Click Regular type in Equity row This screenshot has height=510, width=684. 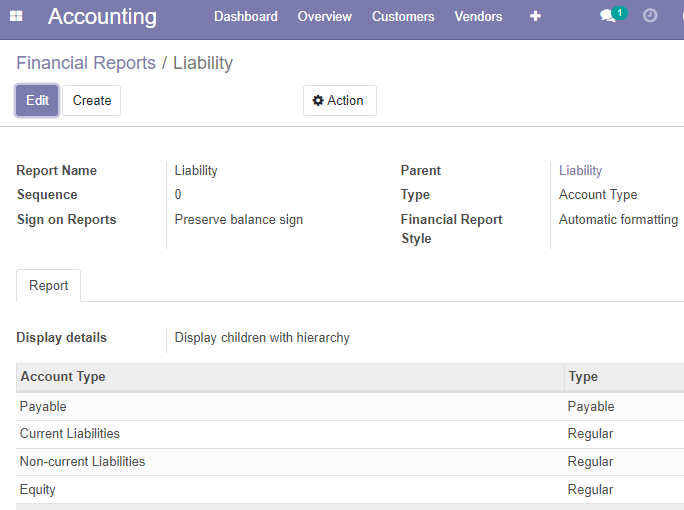coord(590,489)
